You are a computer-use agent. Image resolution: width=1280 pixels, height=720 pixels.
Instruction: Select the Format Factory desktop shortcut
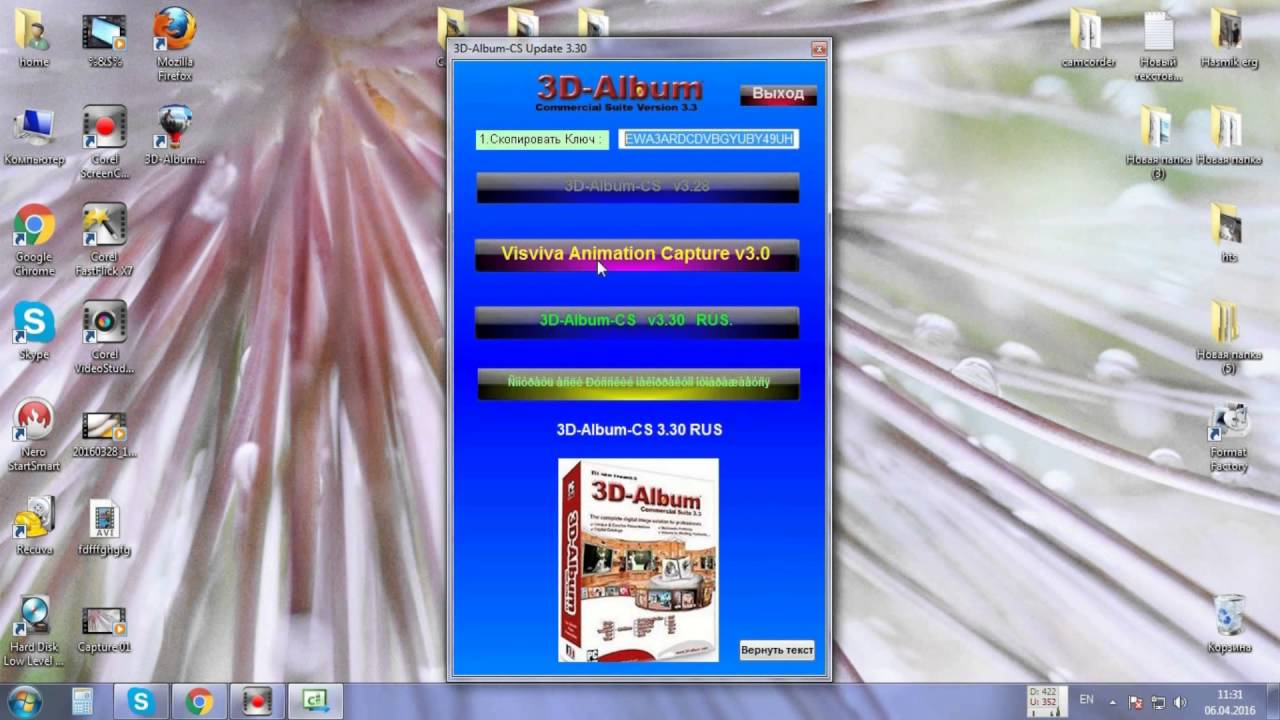point(1229,435)
